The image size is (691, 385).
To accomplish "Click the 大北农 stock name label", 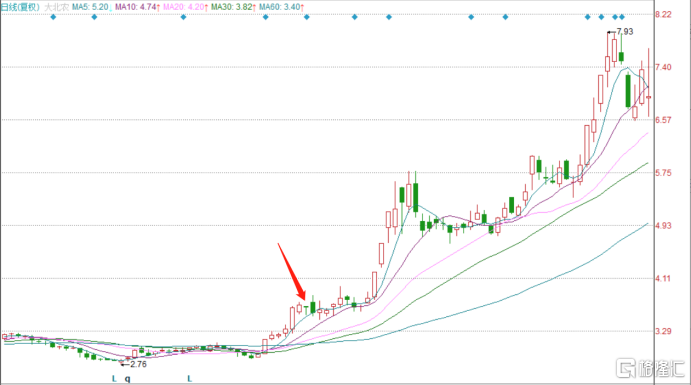I will pyautogui.click(x=56, y=7).
